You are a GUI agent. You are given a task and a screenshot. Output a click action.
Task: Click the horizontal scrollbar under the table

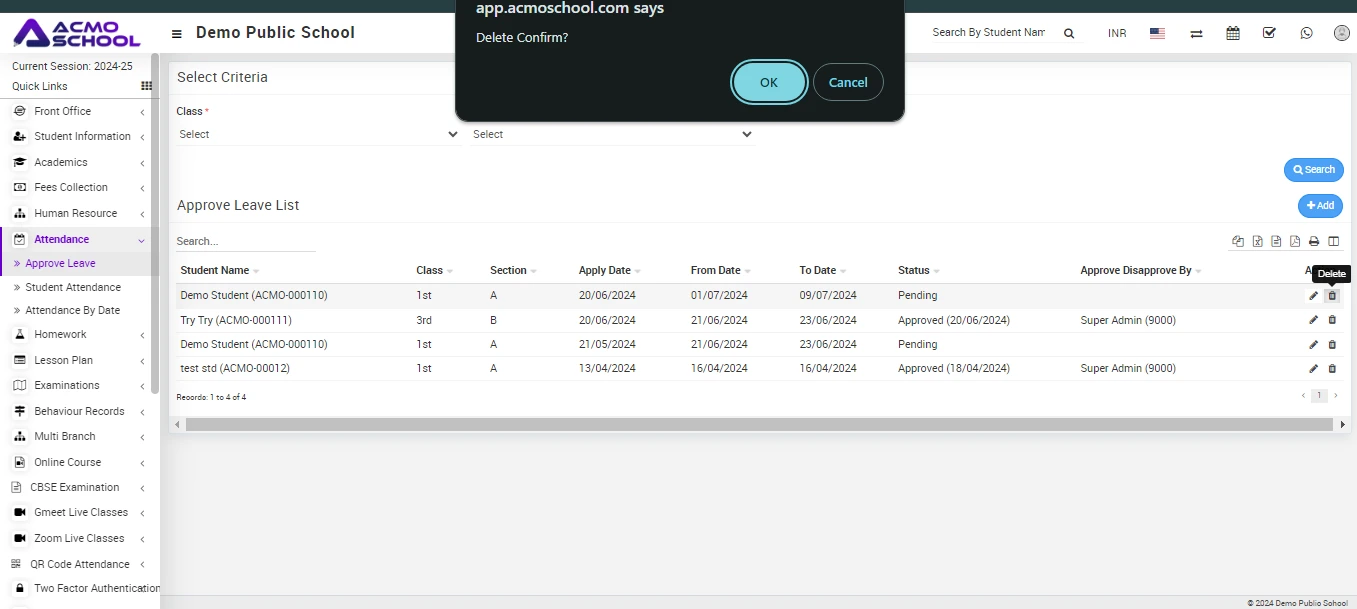pyautogui.click(x=758, y=425)
